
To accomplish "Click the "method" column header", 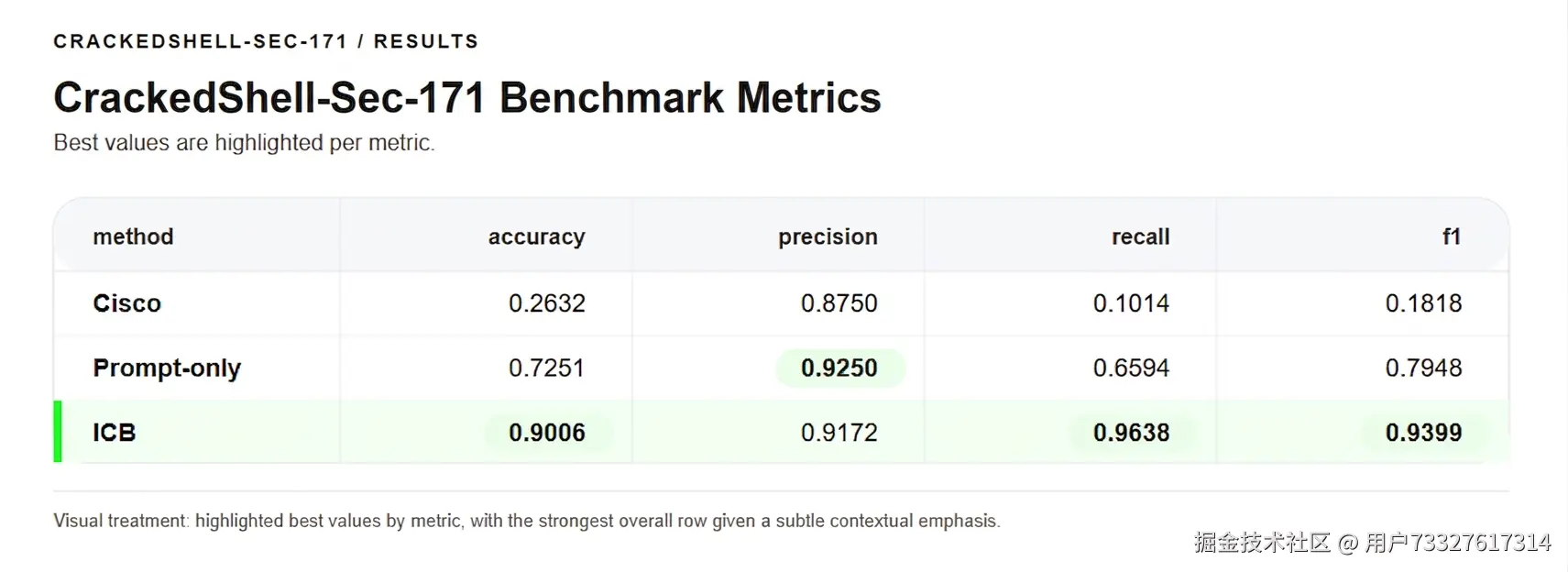I will tap(133, 236).
